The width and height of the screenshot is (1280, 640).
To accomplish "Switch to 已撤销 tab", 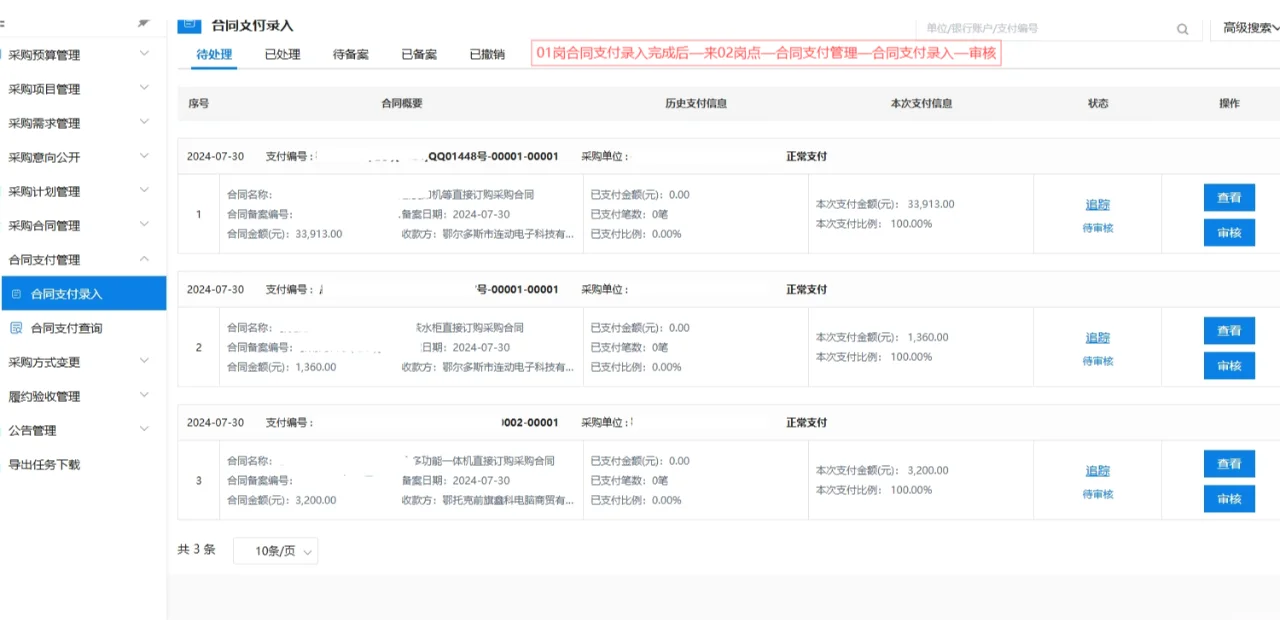I will (x=487, y=54).
